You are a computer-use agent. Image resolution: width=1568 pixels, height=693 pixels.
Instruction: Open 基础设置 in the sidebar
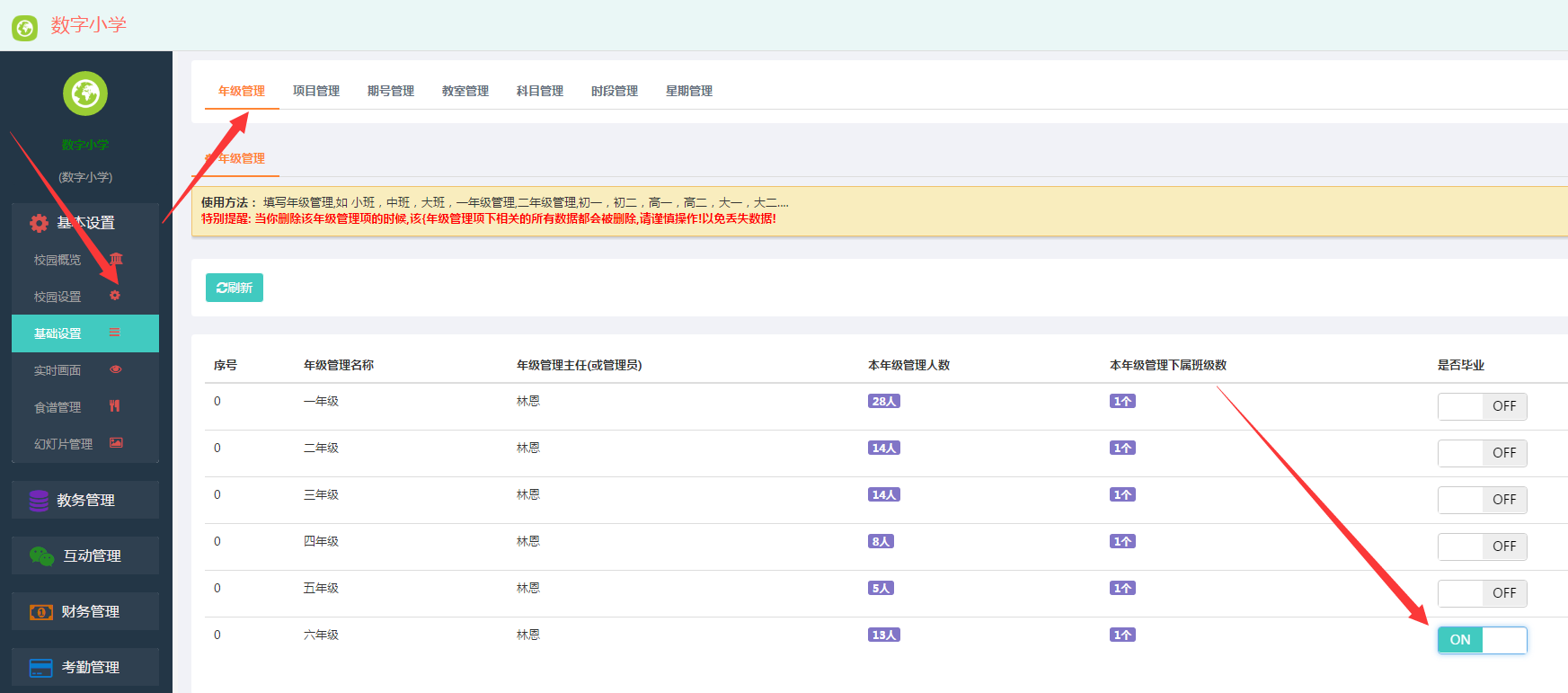coord(85,333)
